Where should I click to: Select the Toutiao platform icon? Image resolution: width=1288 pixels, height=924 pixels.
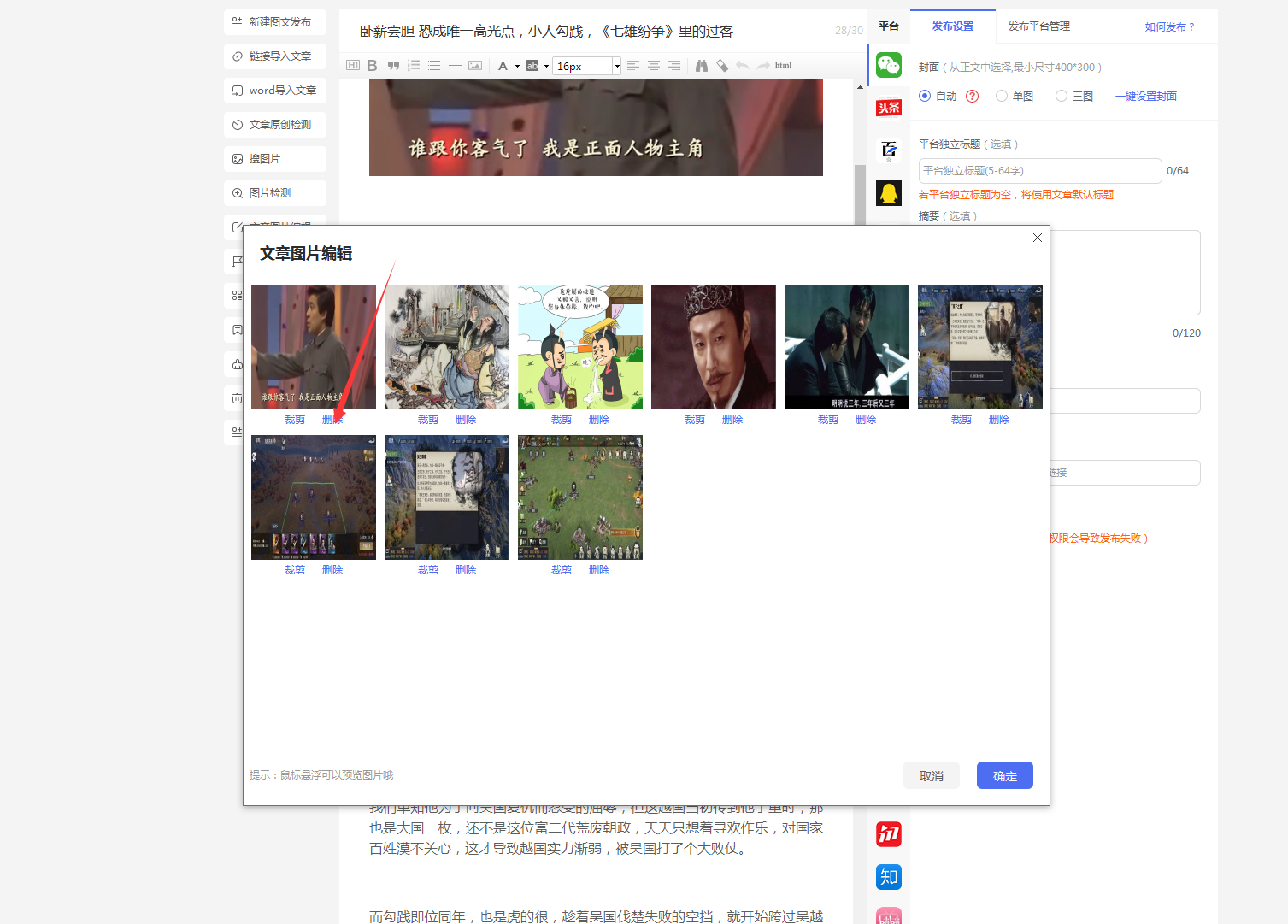[889, 108]
